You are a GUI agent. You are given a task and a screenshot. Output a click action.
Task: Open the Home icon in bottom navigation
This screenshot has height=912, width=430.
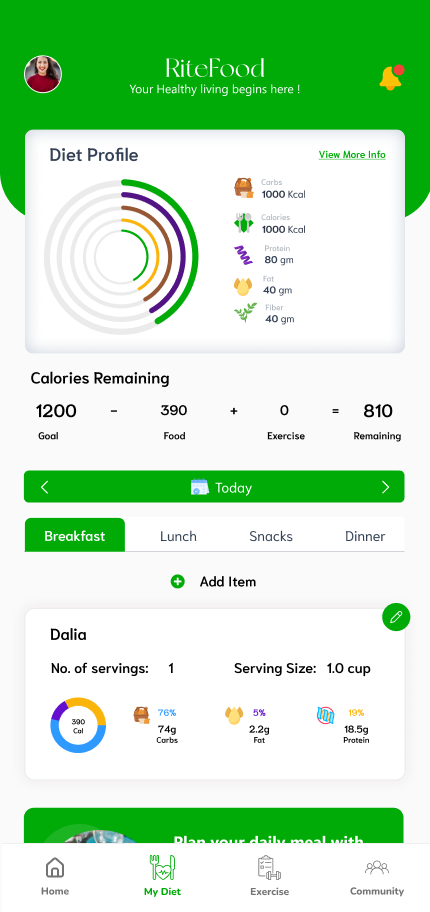coord(55,867)
